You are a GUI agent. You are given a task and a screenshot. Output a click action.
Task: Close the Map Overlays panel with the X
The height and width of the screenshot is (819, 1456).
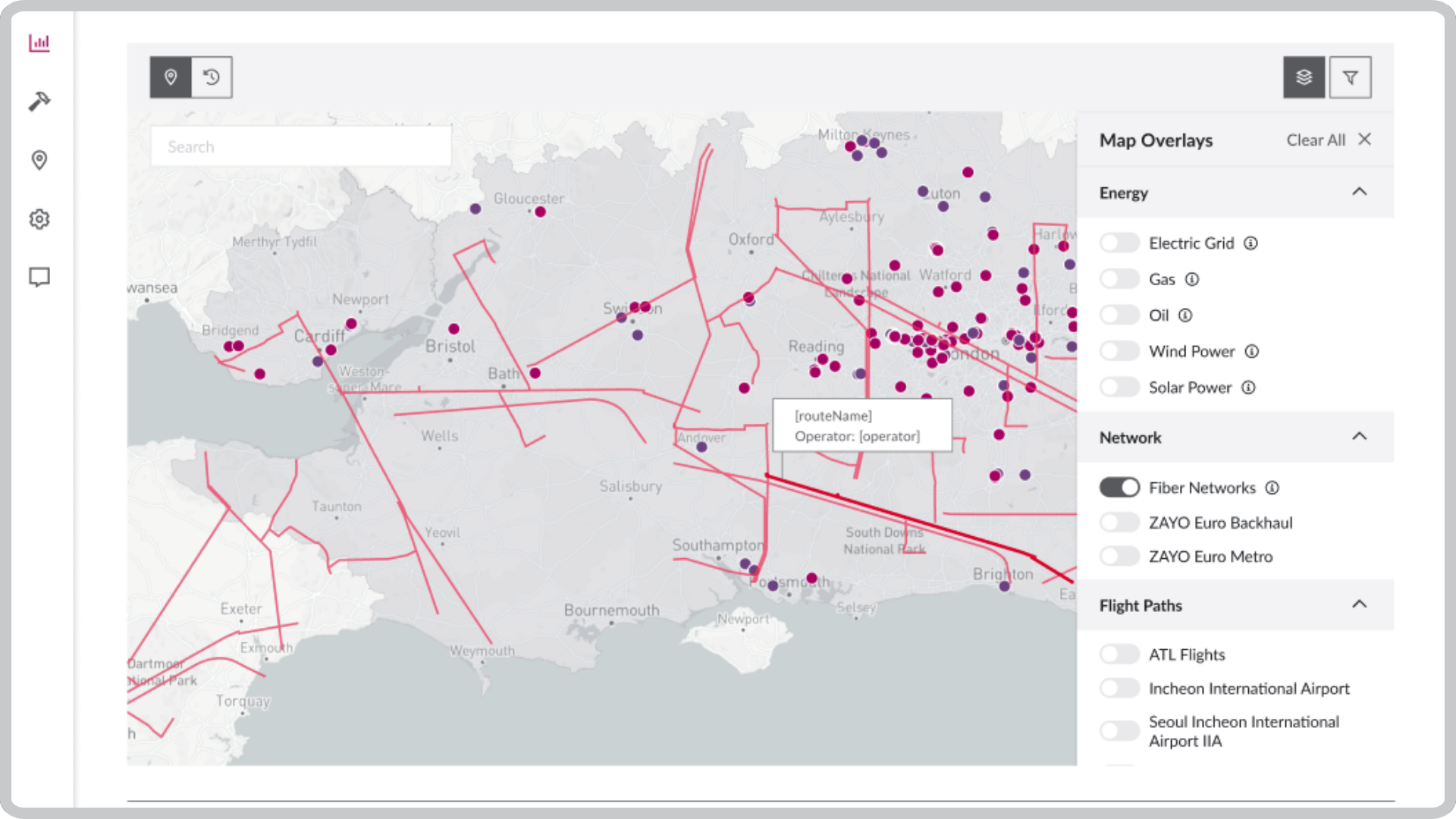click(1364, 140)
